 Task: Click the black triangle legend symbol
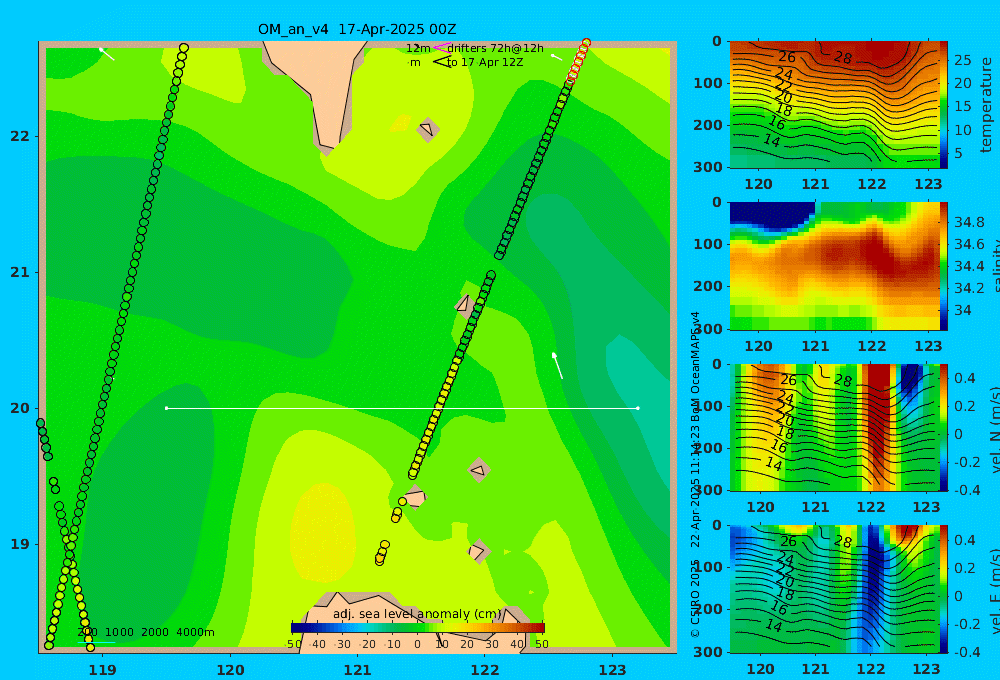(441, 62)
